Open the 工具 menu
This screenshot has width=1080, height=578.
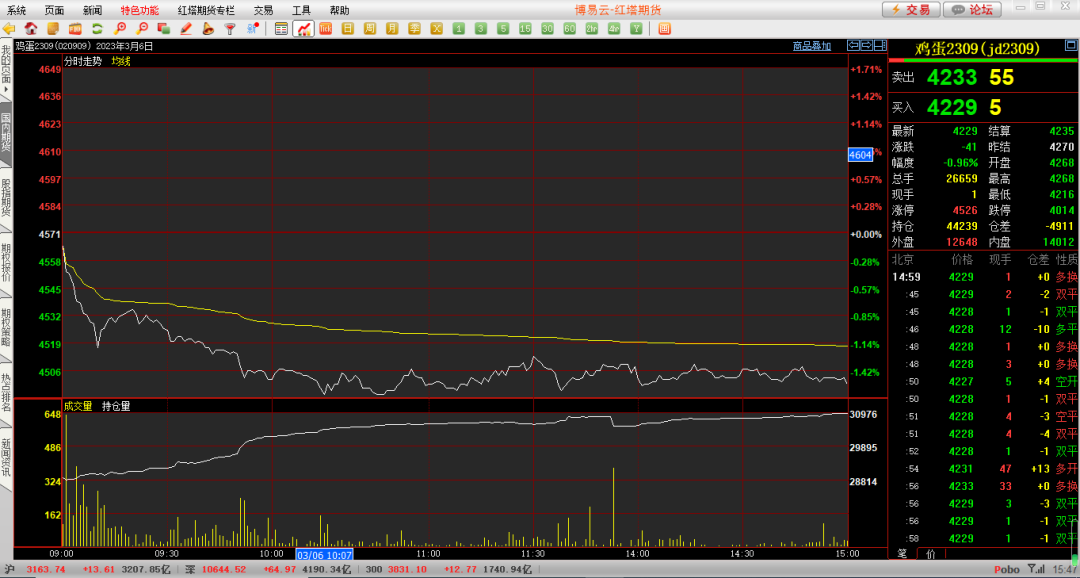click(301, 10)
